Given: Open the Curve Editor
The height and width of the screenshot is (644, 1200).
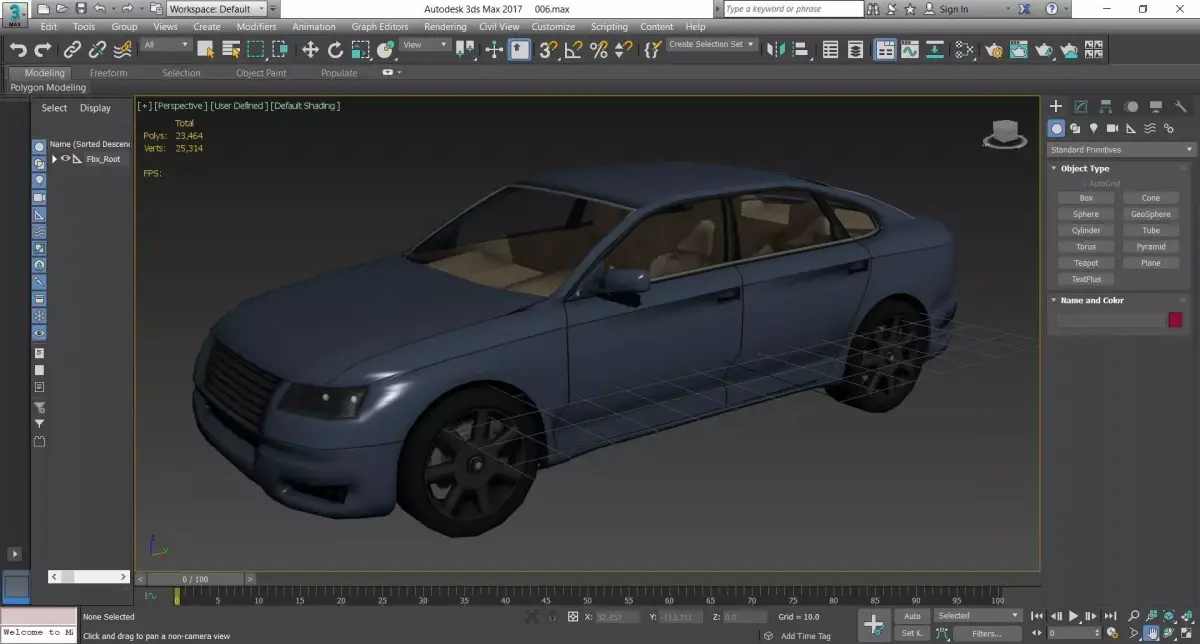Looking at the screenshot, I should (x=909, y=50).
